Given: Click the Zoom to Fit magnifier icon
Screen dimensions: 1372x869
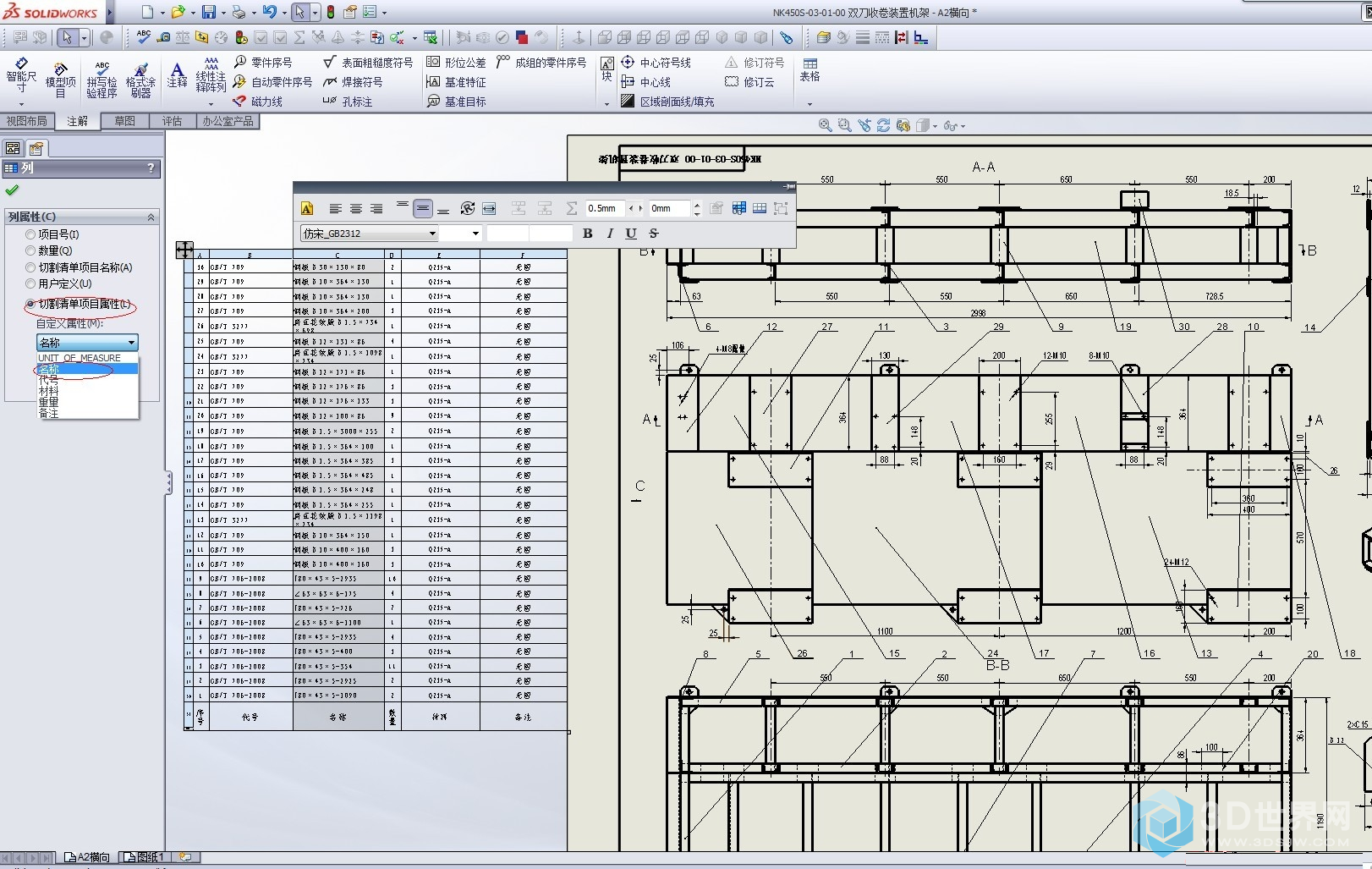Looking at the screenshot, I should 825,125.
